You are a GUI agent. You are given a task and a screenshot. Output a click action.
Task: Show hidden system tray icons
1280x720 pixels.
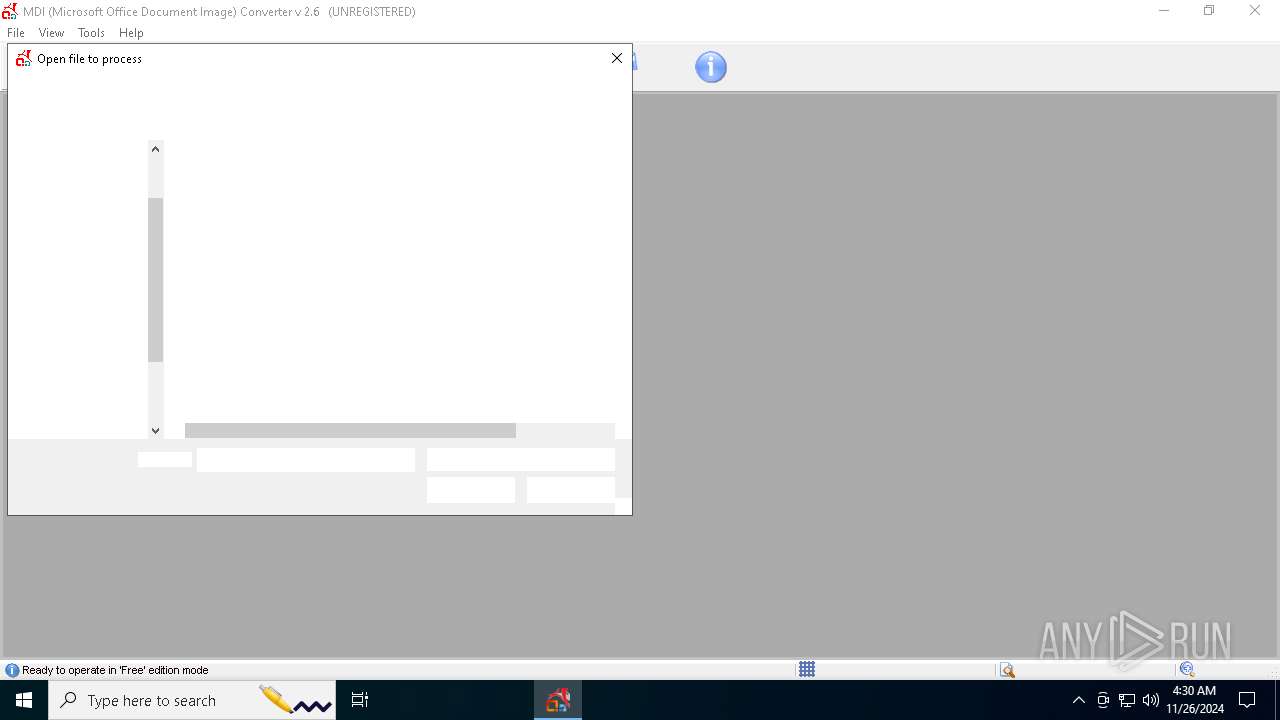coord(1078,700)
